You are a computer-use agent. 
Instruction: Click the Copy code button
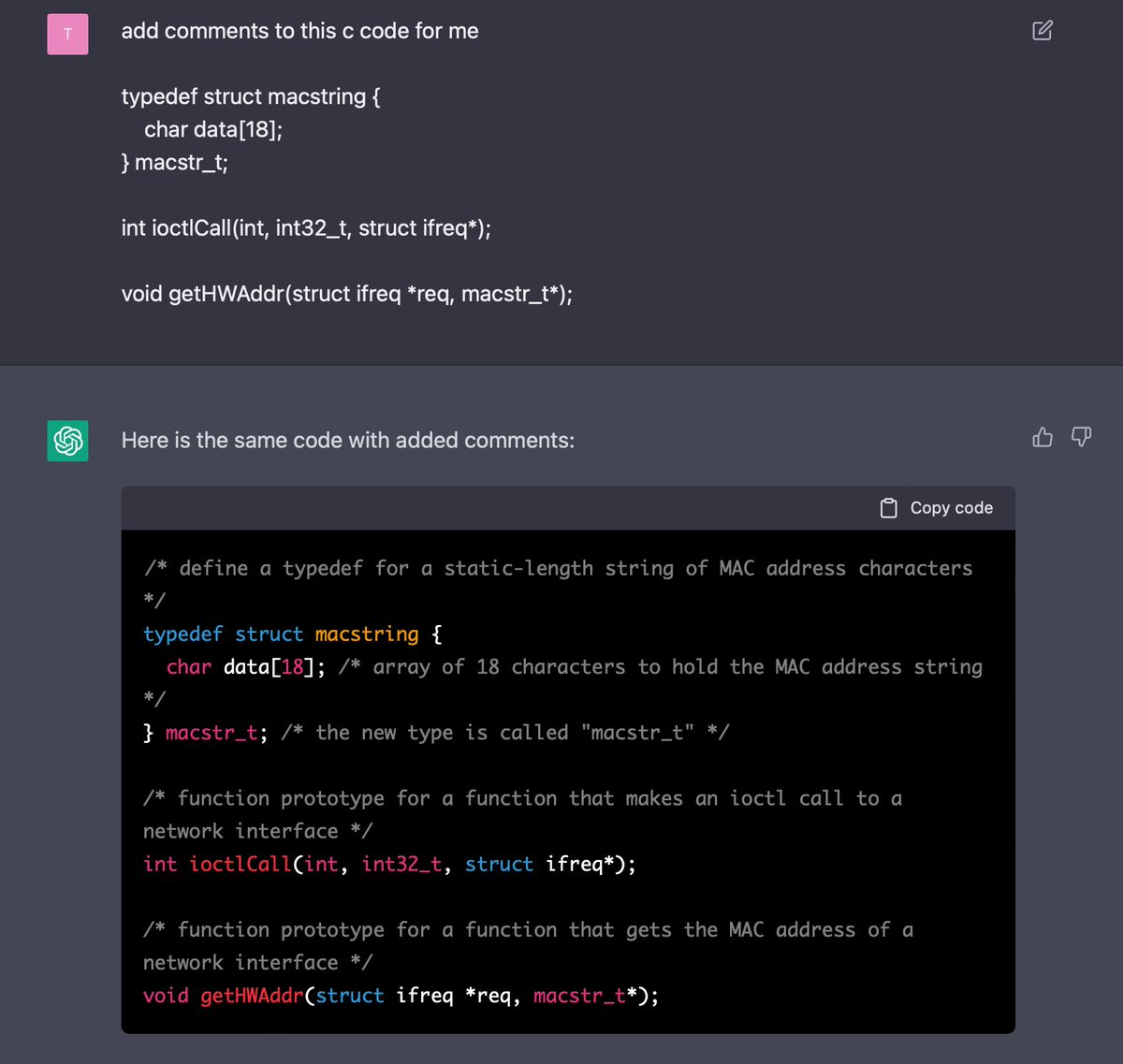(x=937, y=507)
